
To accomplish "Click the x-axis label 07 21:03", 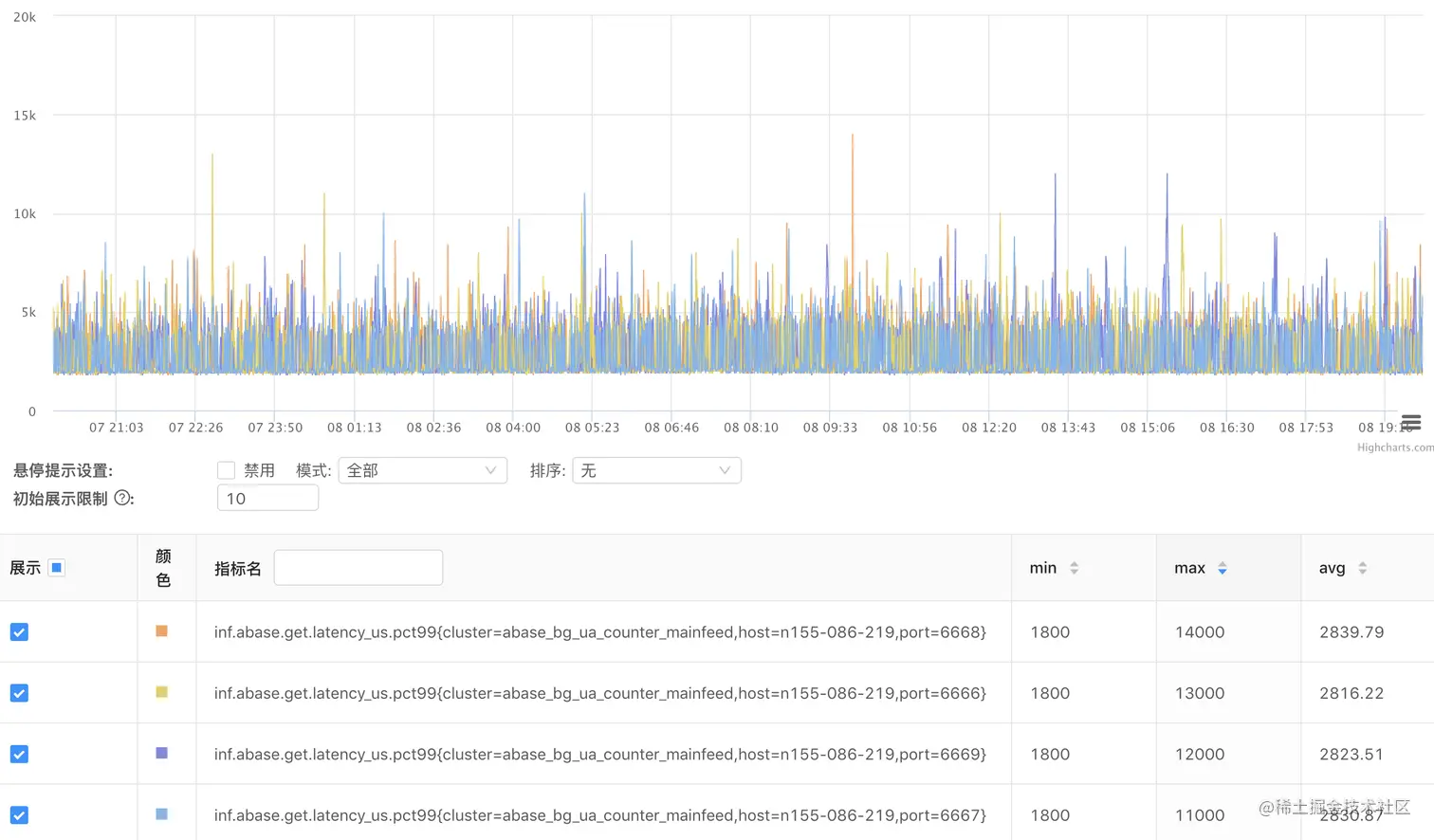I will point(117,428).
